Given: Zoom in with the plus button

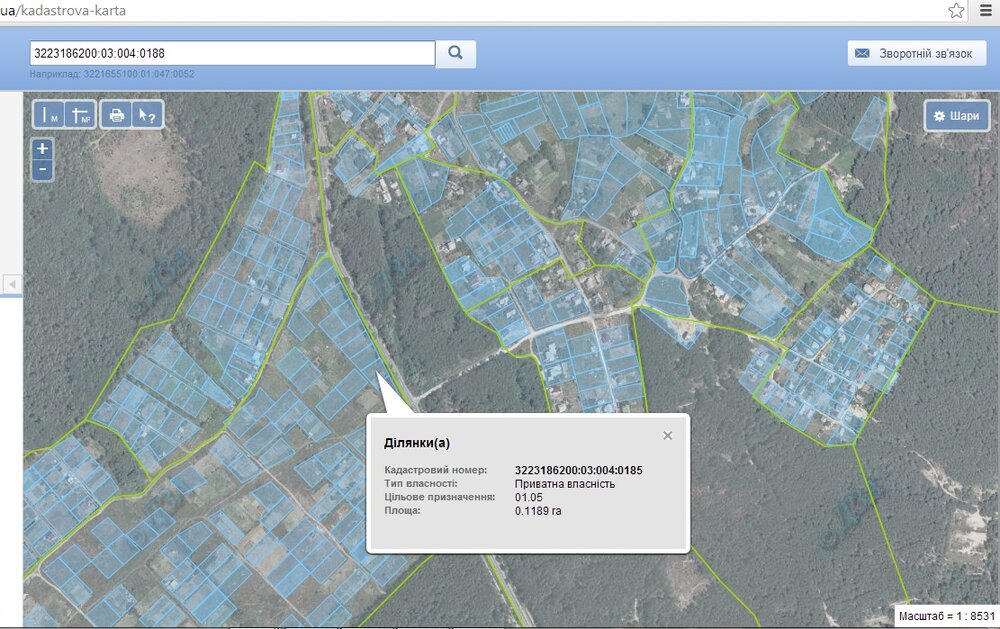Looking at the screenshot, I should point(42,148).
